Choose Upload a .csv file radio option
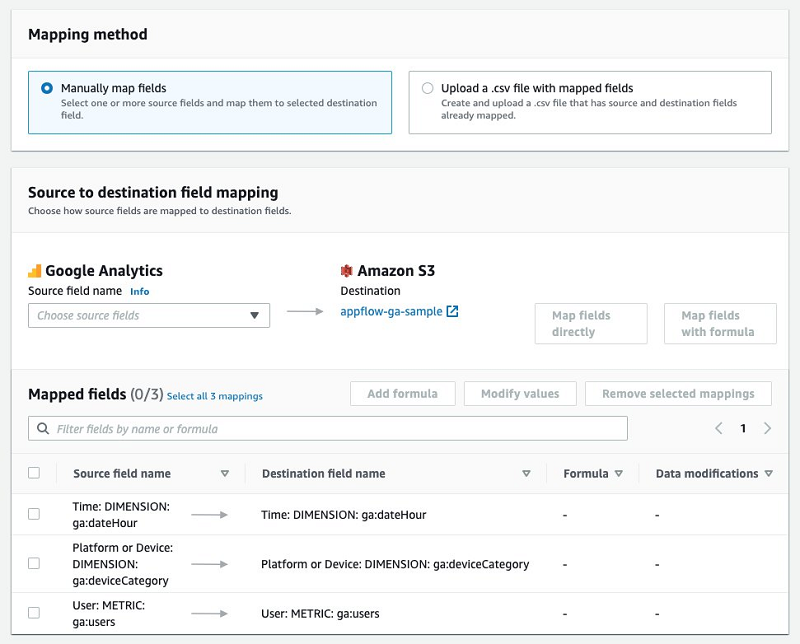The image size is (800, 644). point(428,88)
